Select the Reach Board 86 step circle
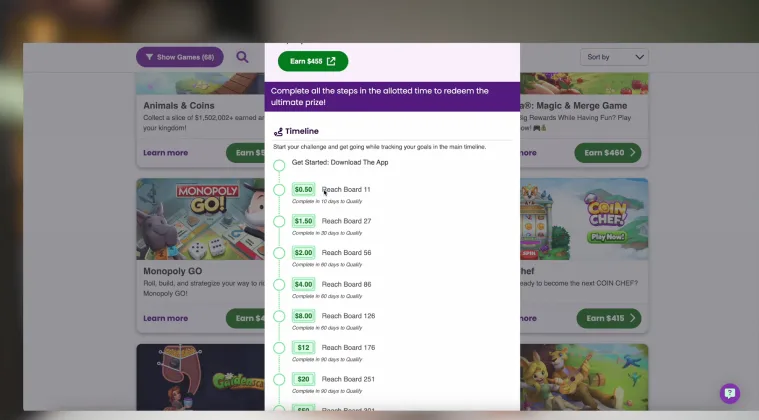The height and width of the screenshot is (420, 759). coord(279,285)
